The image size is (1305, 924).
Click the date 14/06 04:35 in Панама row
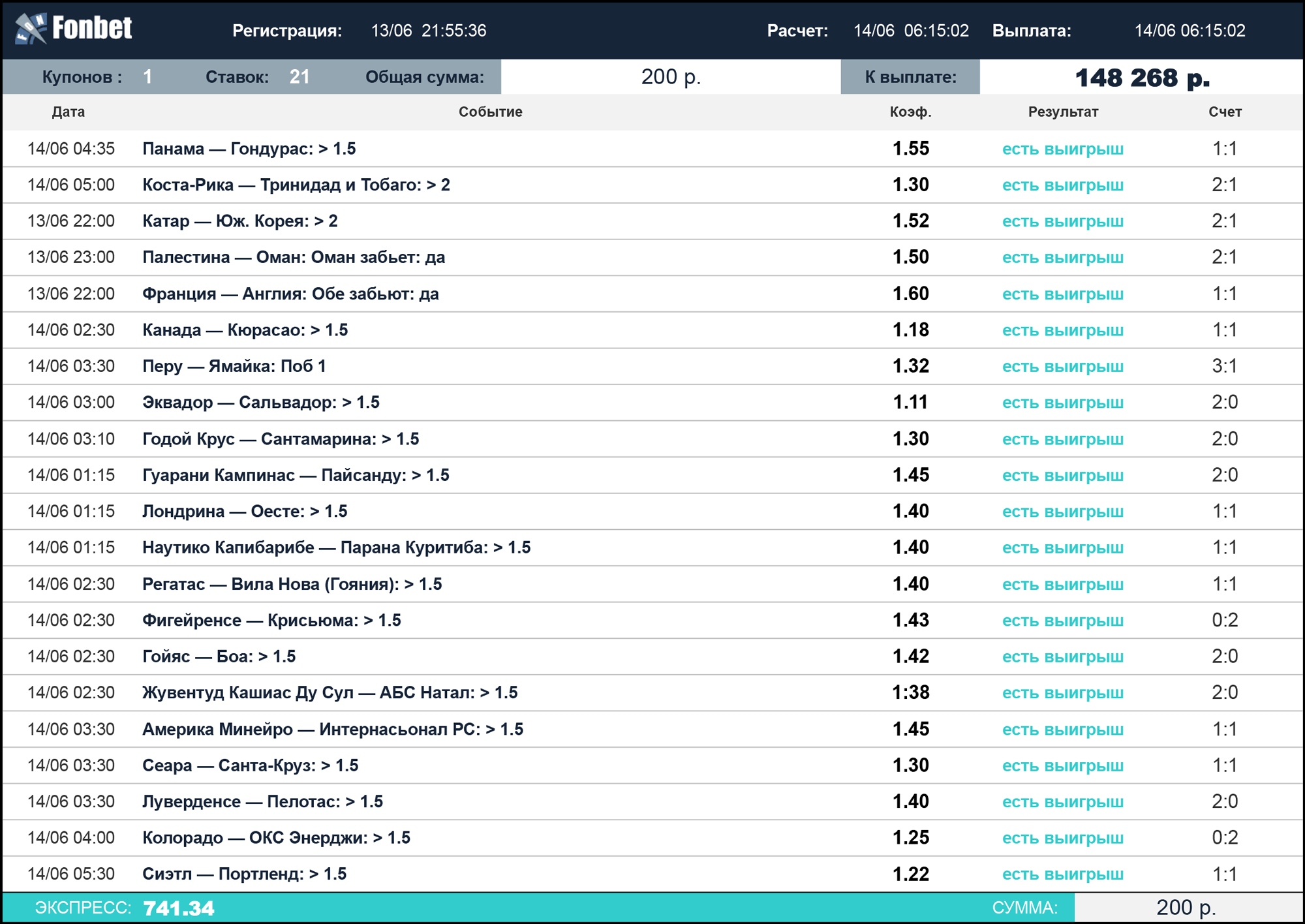pyautogui.click(x=70, y=149)
